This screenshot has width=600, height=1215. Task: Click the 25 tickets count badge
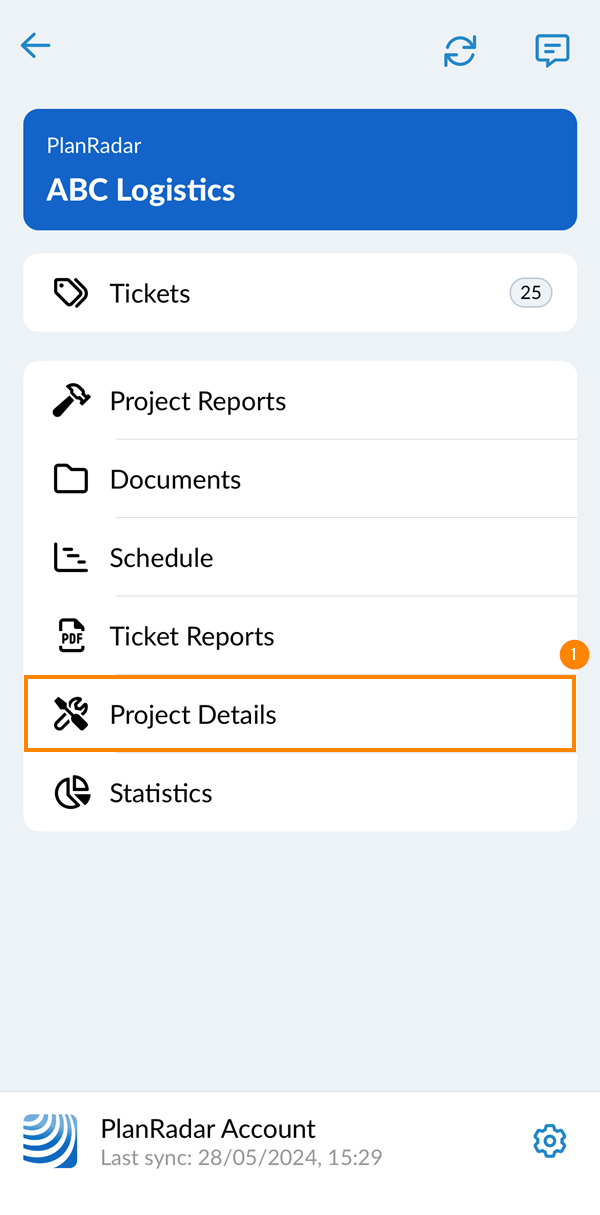(530, 293)
